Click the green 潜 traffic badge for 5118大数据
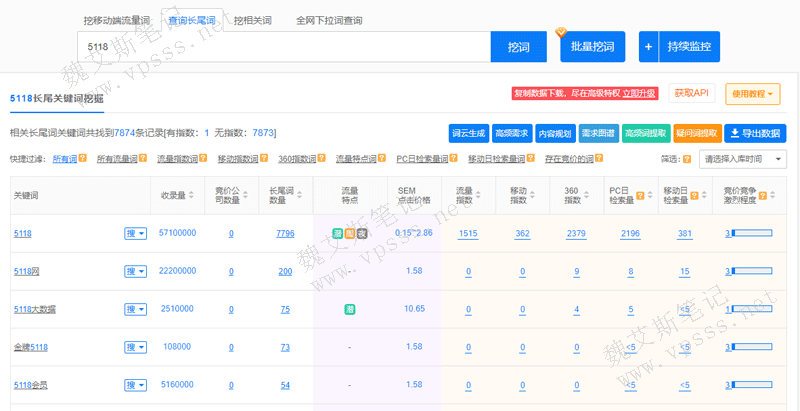This screenshot has height=411, width=800. tap(350, 309)
